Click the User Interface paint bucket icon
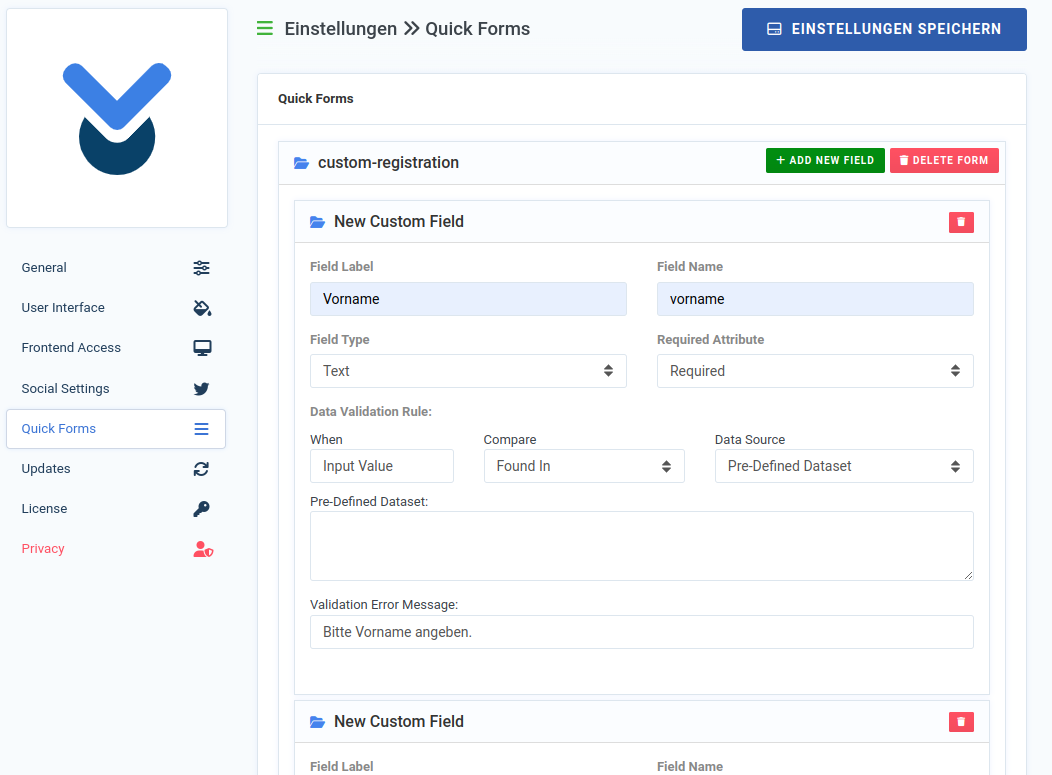1052x775 pixels. [x=202, y=308]
